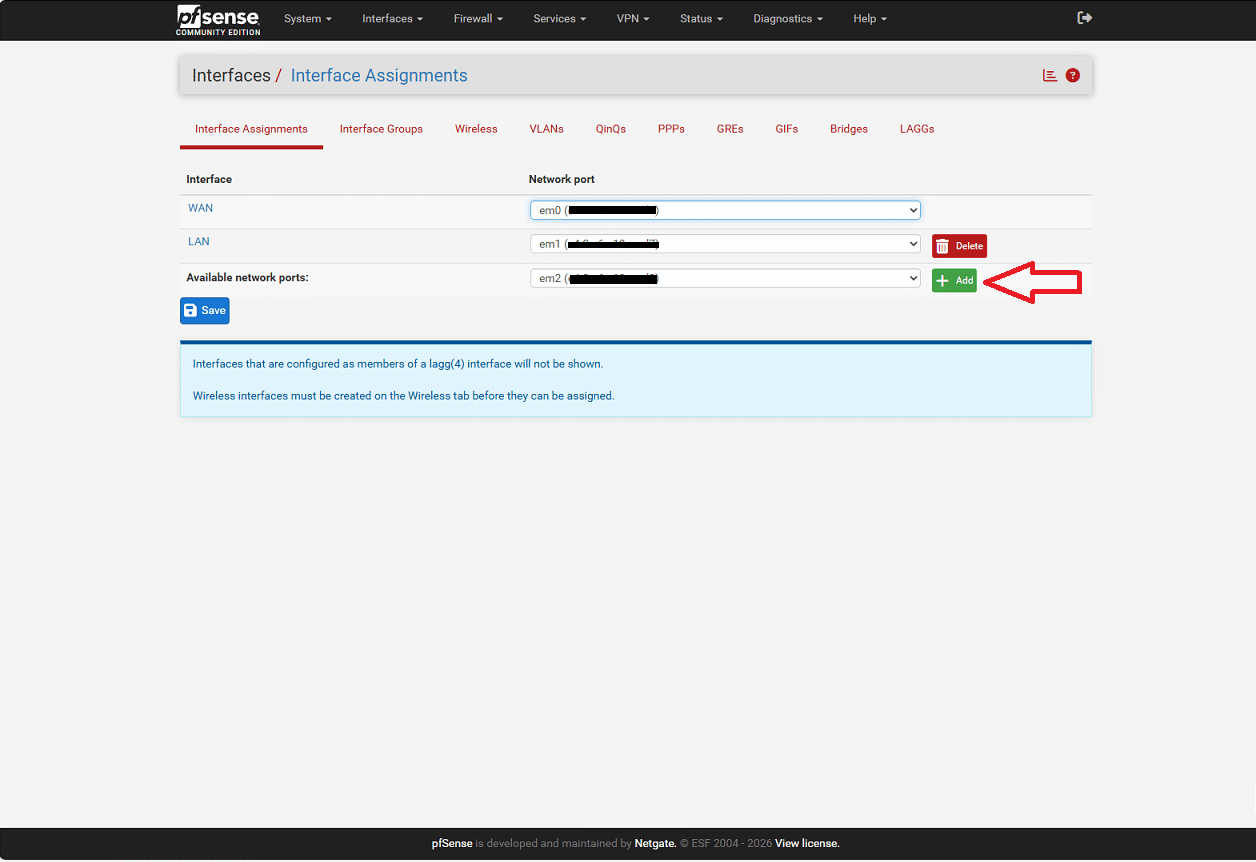Viewport: 1256px width, 862px height.
Task: Open the Diagnostics menu
Action: pos(788,19)
